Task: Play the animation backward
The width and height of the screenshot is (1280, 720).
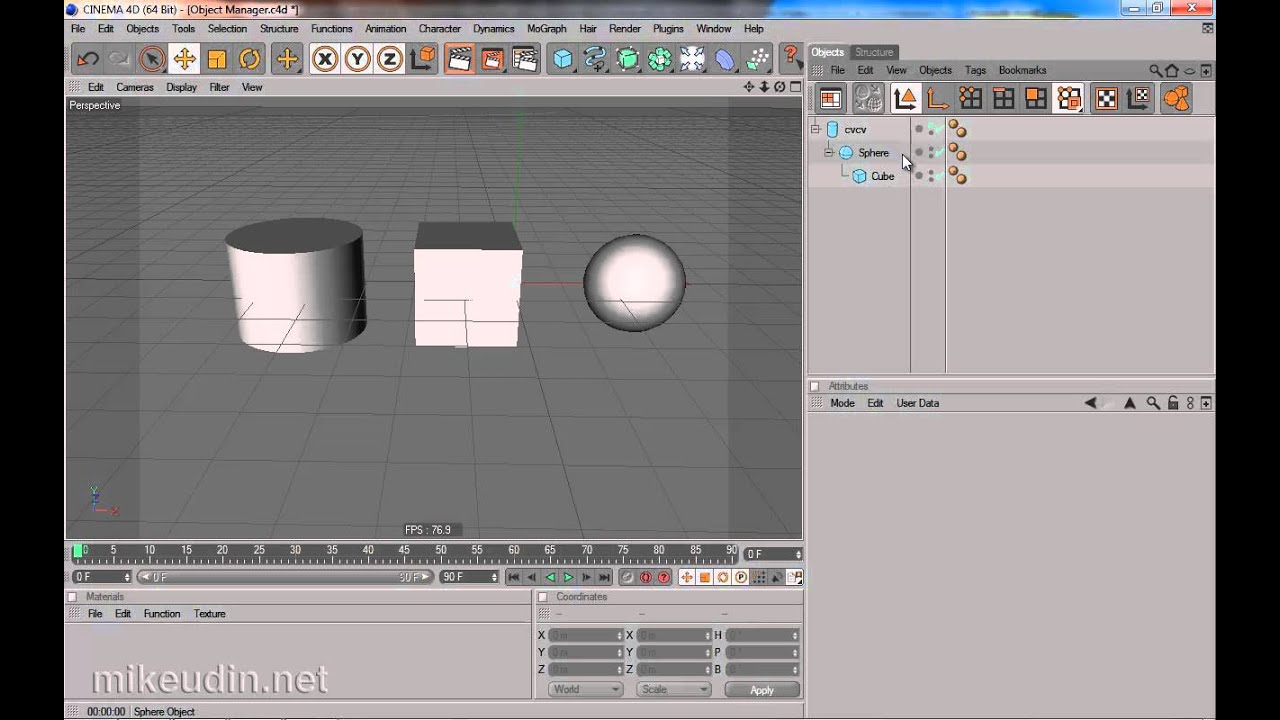Action: pos(549,577)
